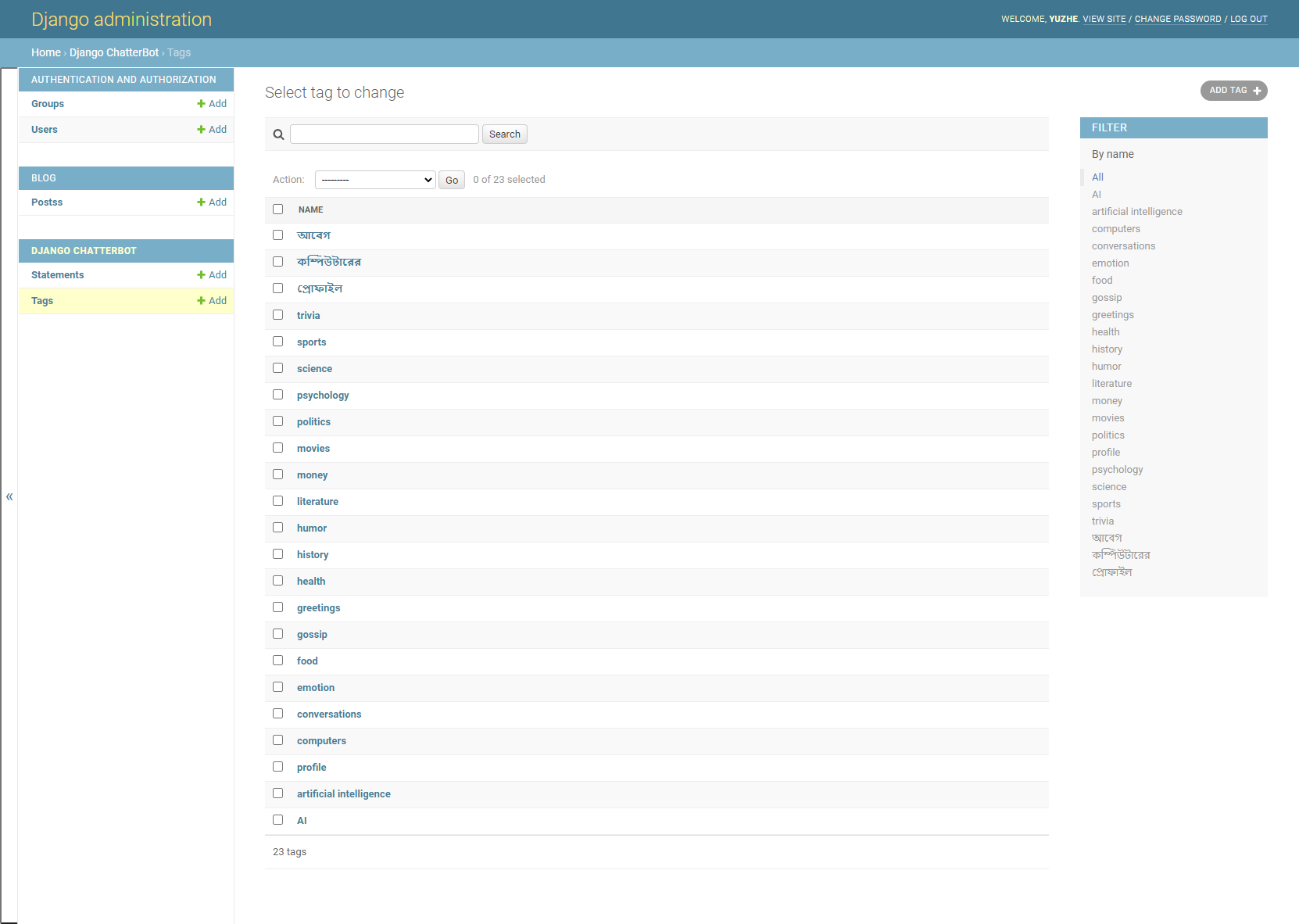This screenshot has height=924, width=1299.
Task: Open the Groups section in sidebar
Action: (48, 104)
